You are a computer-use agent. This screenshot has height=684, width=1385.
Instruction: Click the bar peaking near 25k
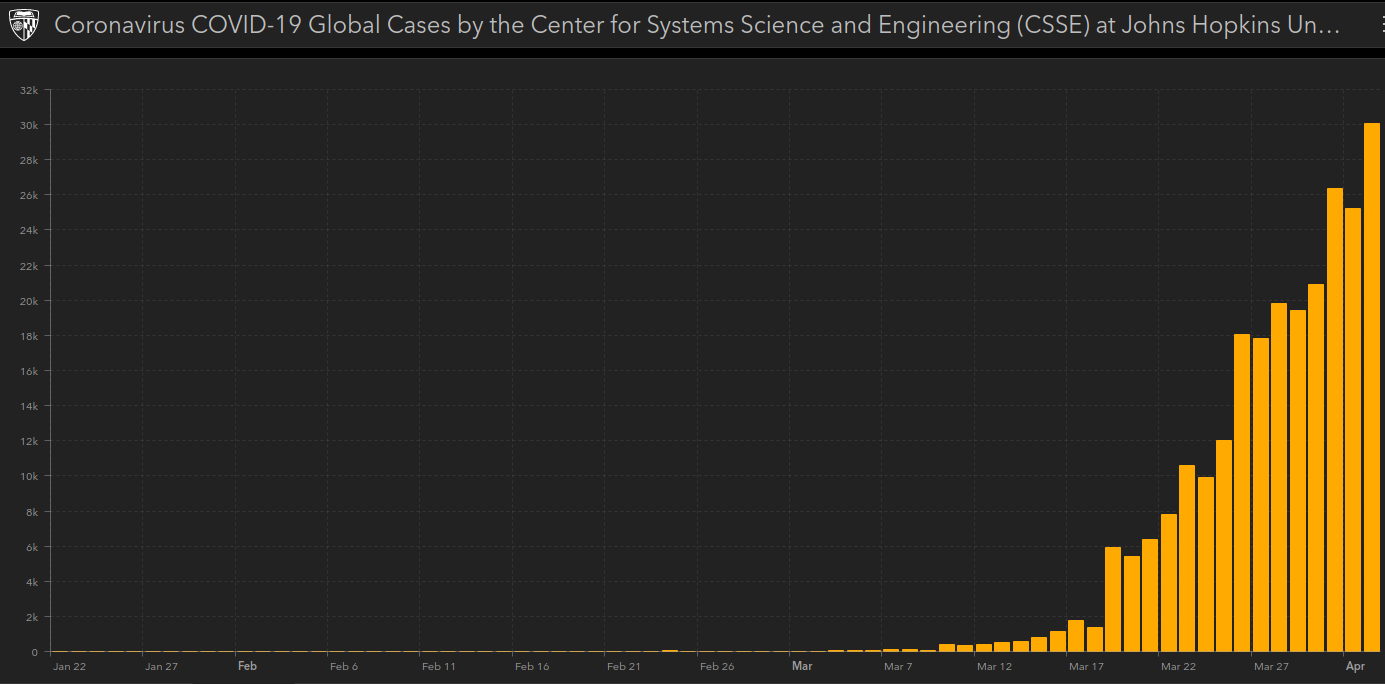[1353, 430]
